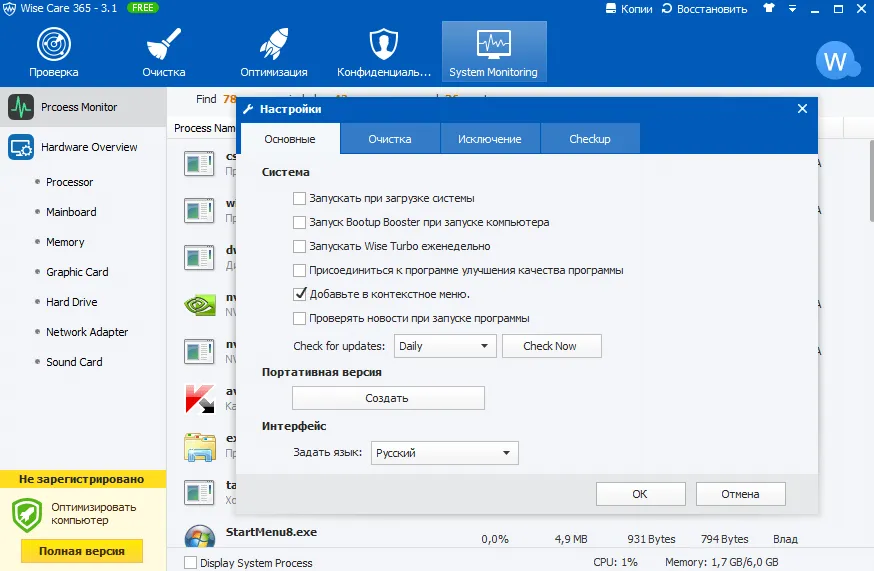Confirm settings with OK button
Screen dimensions: 874x571
pyautogui.click(x=640, y=494)
